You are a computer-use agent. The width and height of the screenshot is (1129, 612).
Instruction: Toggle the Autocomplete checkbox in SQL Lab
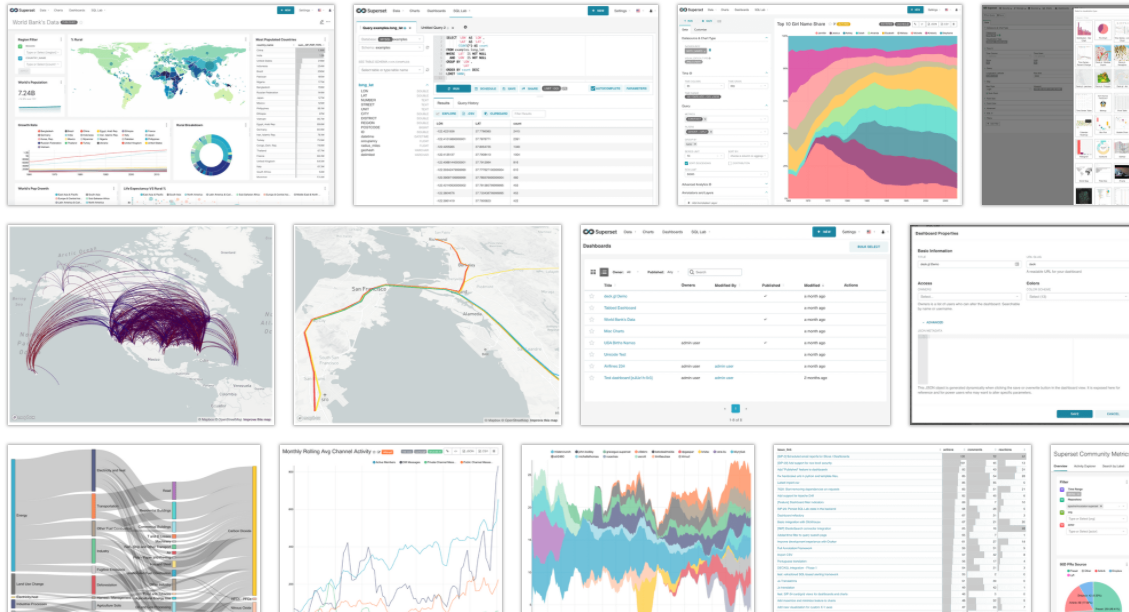coord(593,88)
